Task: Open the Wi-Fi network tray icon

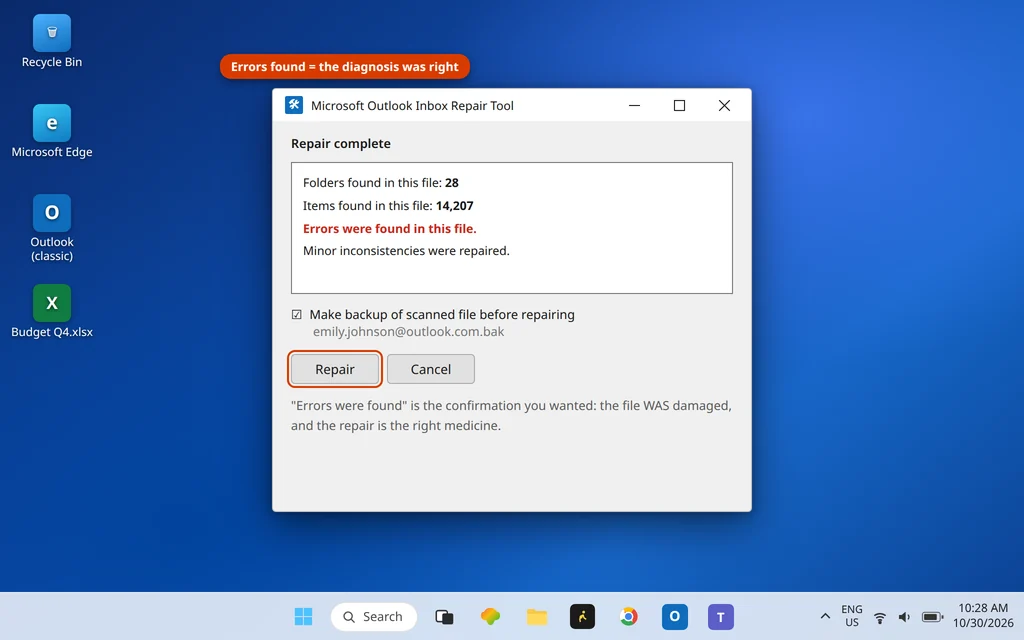Action: (x=880, y=617)
